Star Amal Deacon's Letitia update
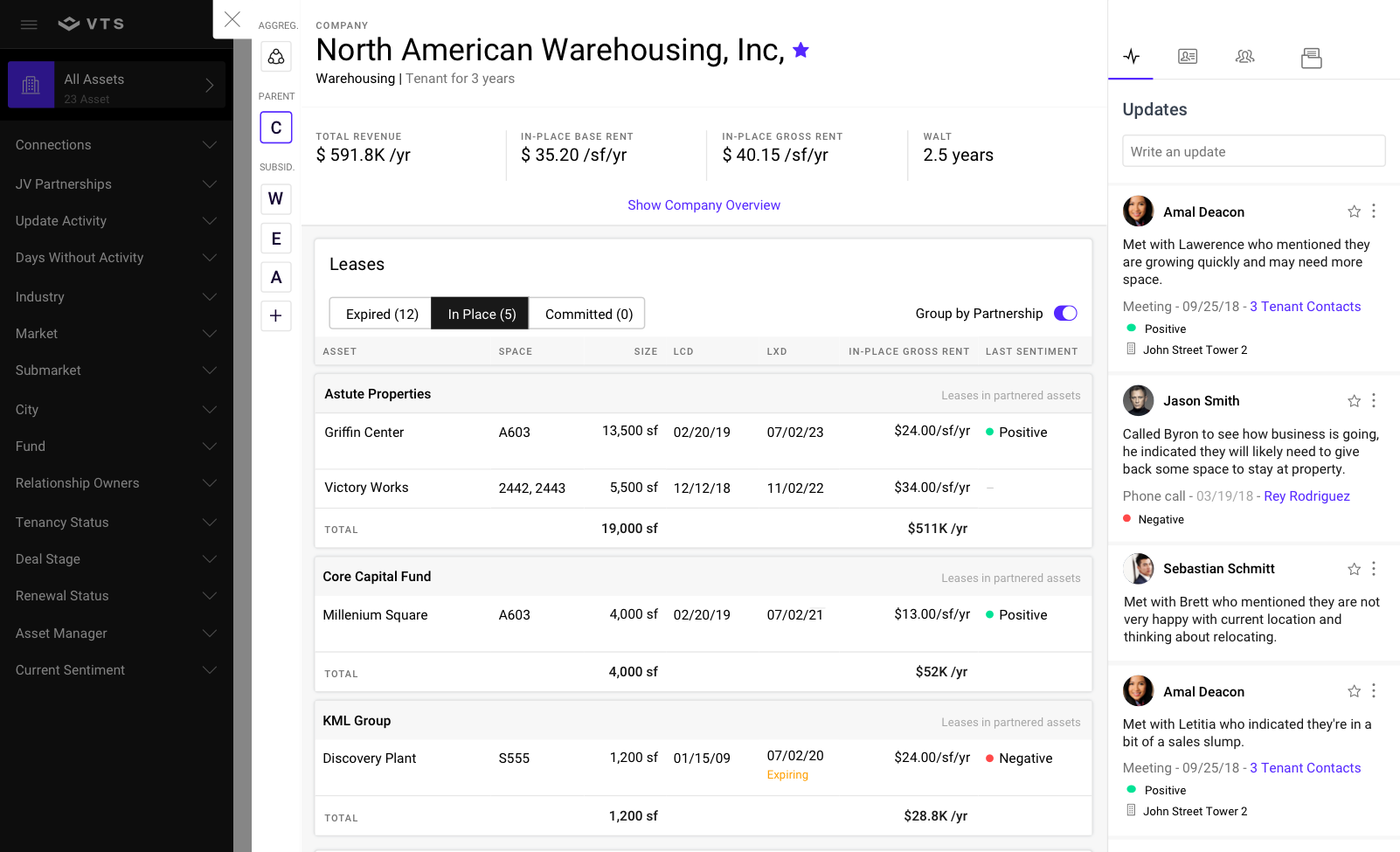This screenshot has height=852, width=1400. point(1354,691)
